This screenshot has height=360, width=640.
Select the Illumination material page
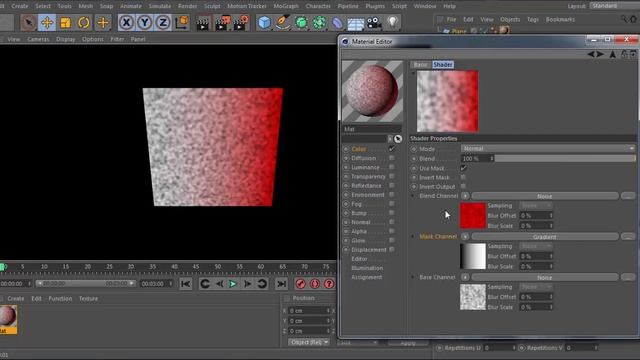[367, 268]
